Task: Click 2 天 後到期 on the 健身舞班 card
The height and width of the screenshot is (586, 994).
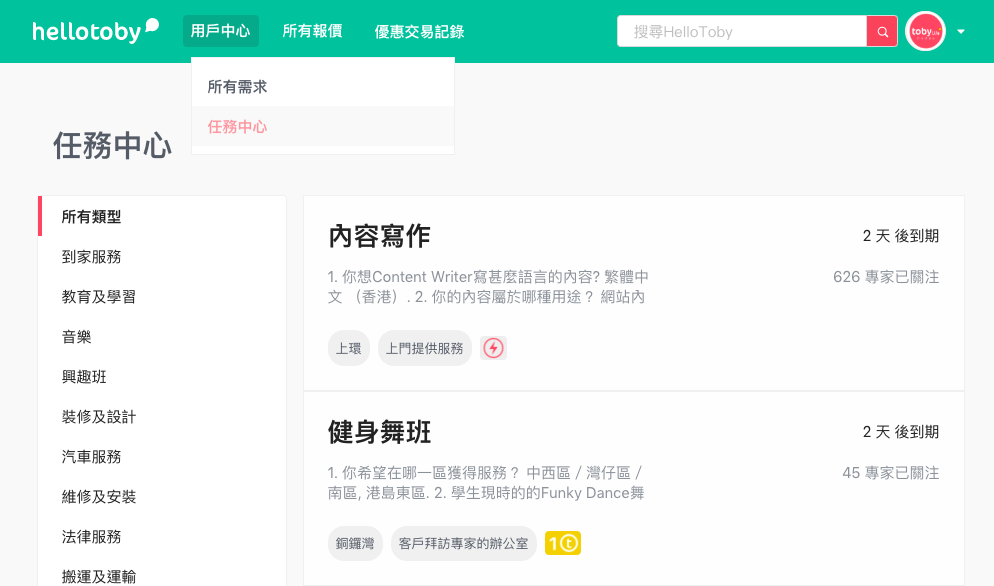Action: click(901, 432)
